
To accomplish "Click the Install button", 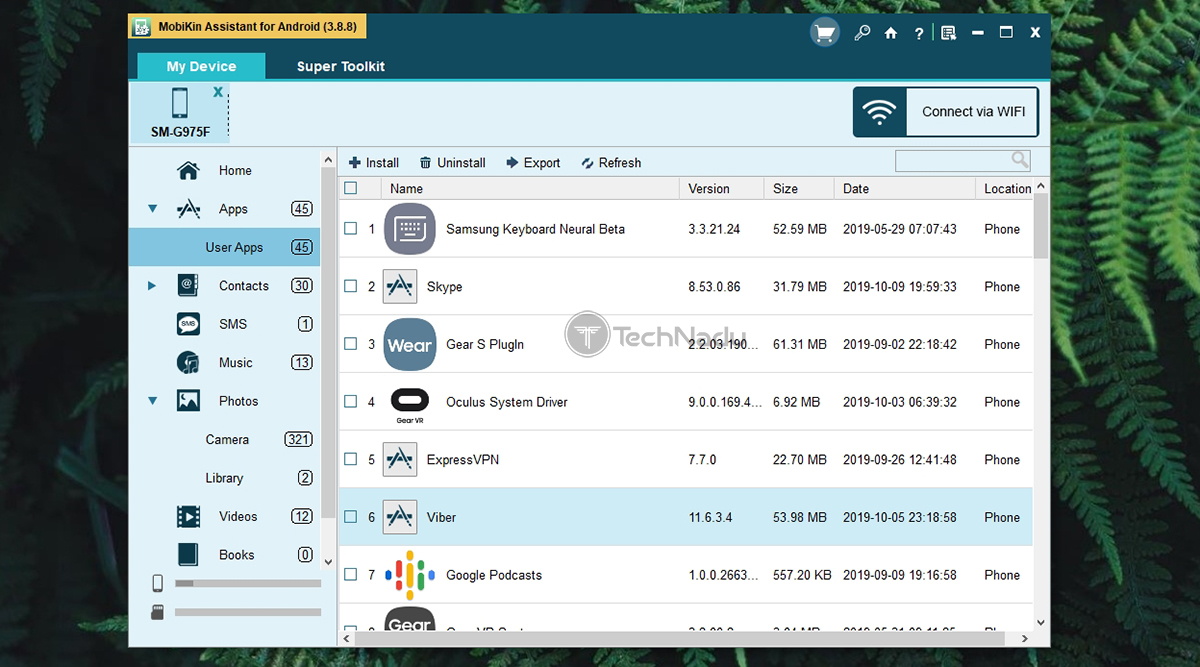I will click(374, 163).
